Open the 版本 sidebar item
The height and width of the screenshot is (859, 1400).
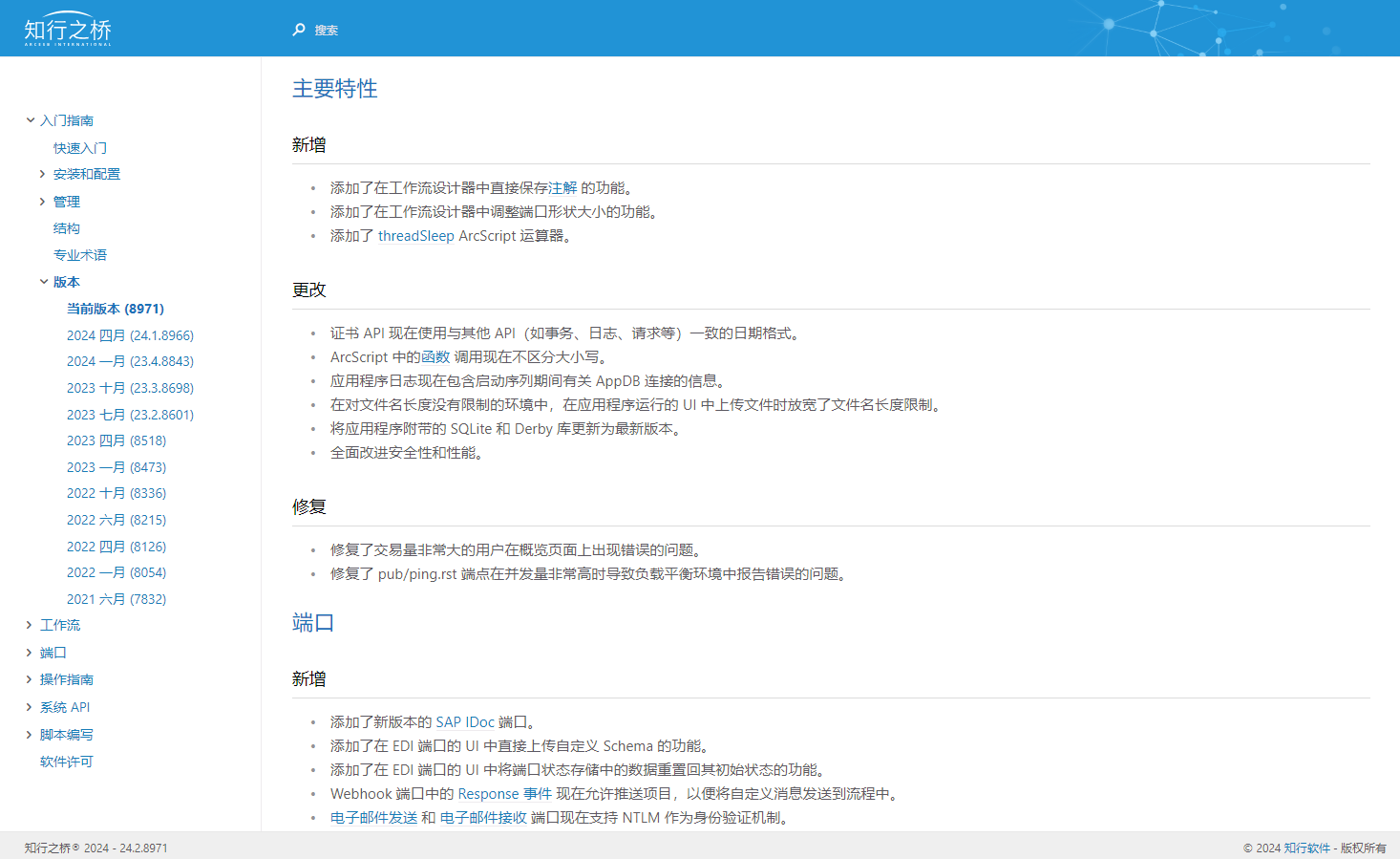click(67, 282)
